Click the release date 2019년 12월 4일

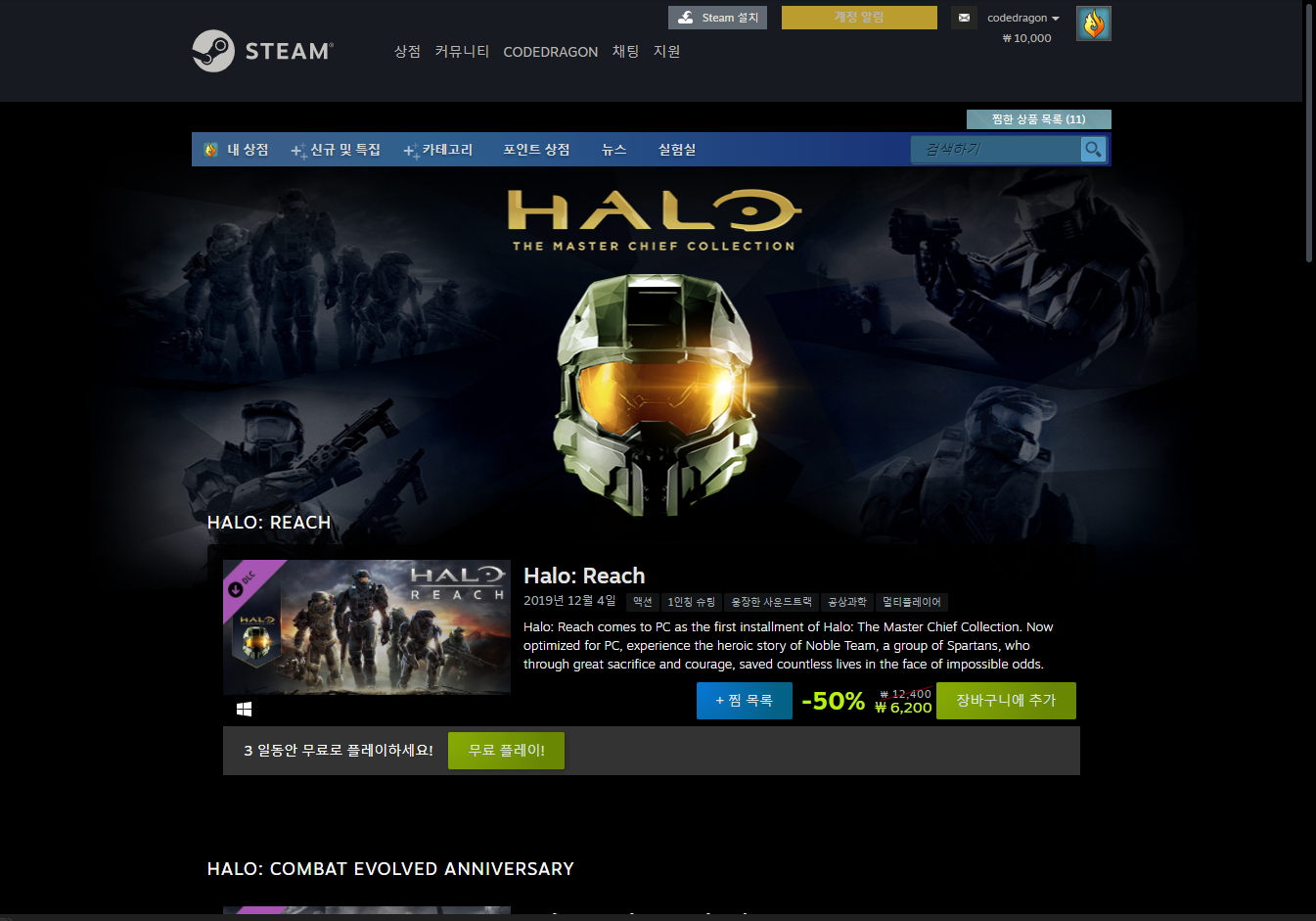(x=569, y=601)
